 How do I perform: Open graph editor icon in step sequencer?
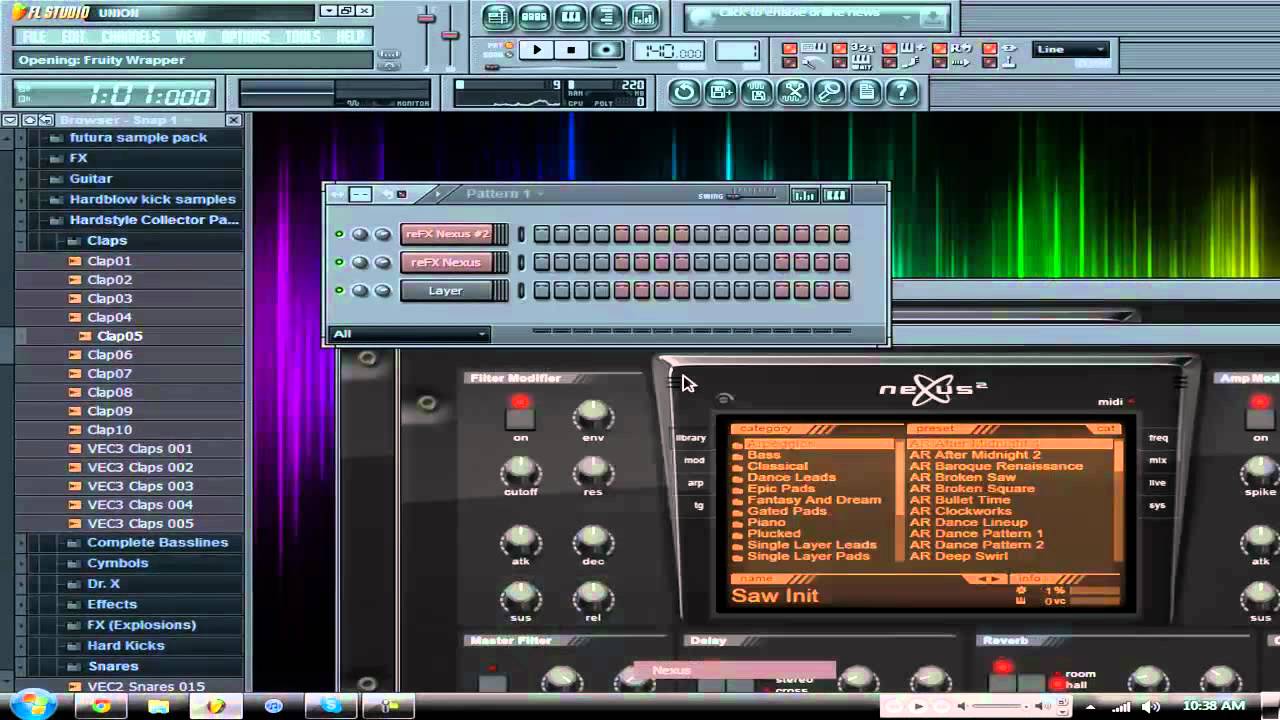click(804, 195)
